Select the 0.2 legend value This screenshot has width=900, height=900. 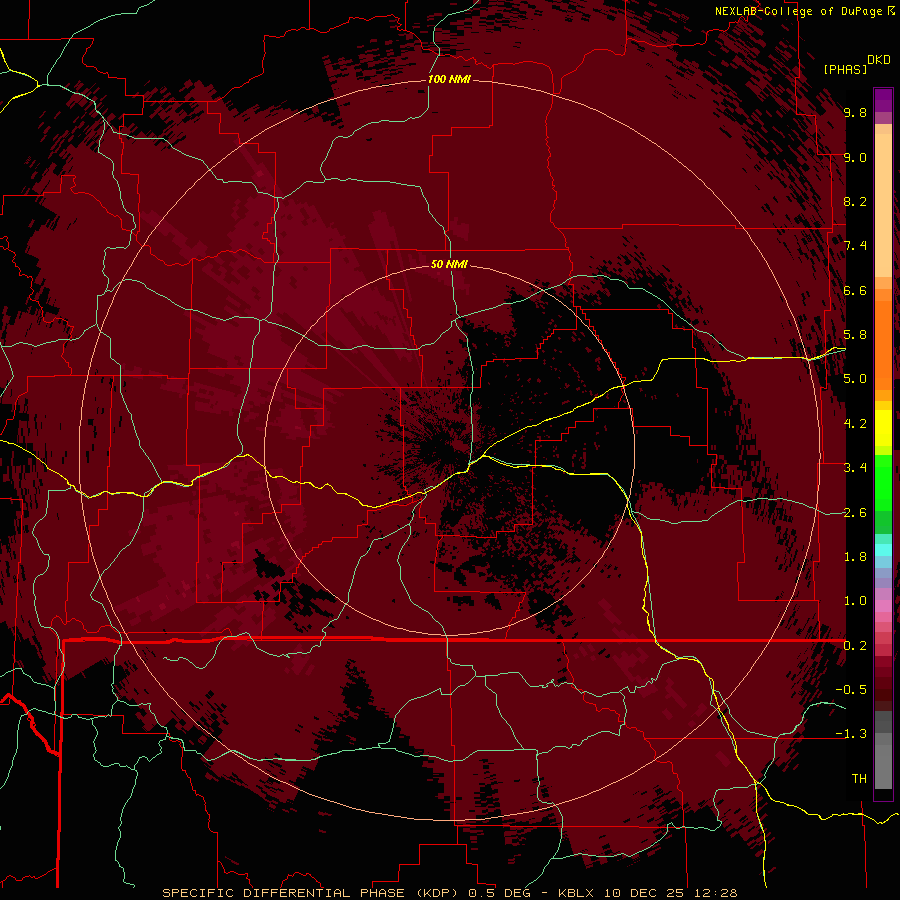(855, 646)
